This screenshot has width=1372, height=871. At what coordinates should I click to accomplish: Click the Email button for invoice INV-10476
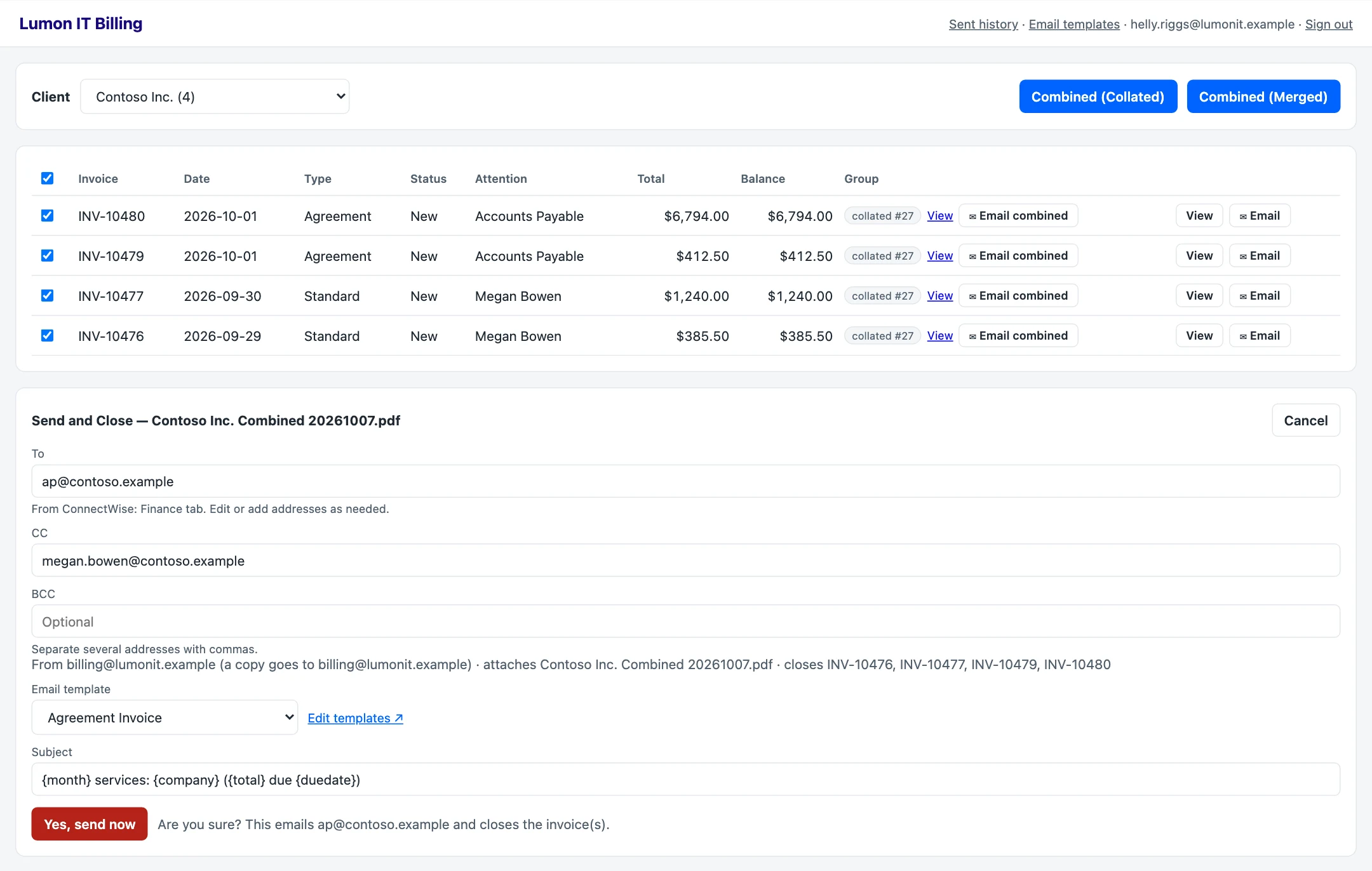click(1260, 336)
